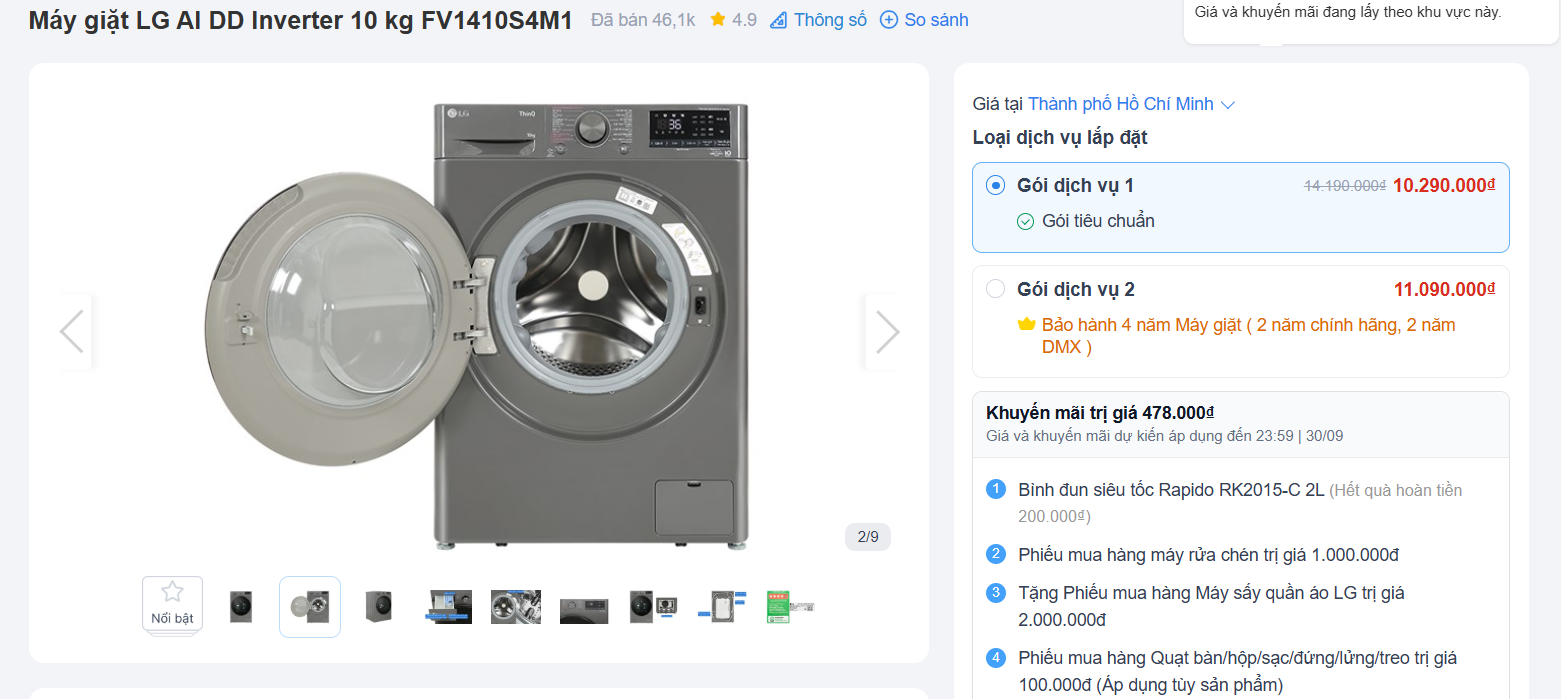Image resolution: width=1561 pixels, height=699 pixels.
Task: Select rear view dimensions thumbnail
Action: 722,607
